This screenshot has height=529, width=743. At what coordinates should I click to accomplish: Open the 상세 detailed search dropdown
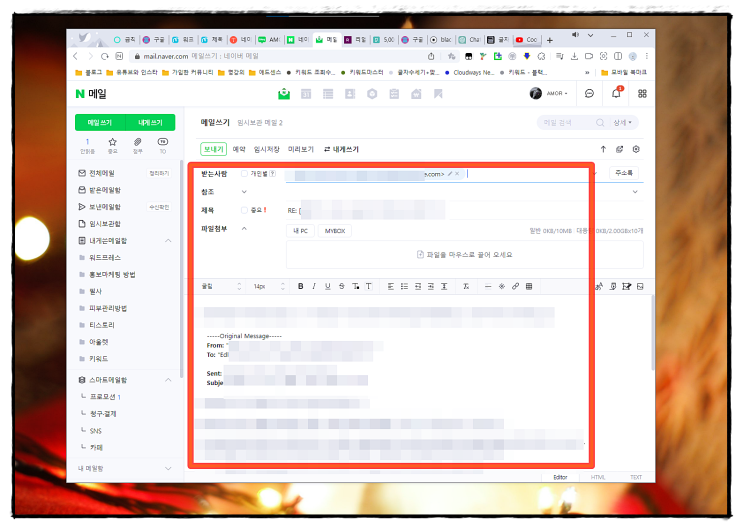[622, 122]
